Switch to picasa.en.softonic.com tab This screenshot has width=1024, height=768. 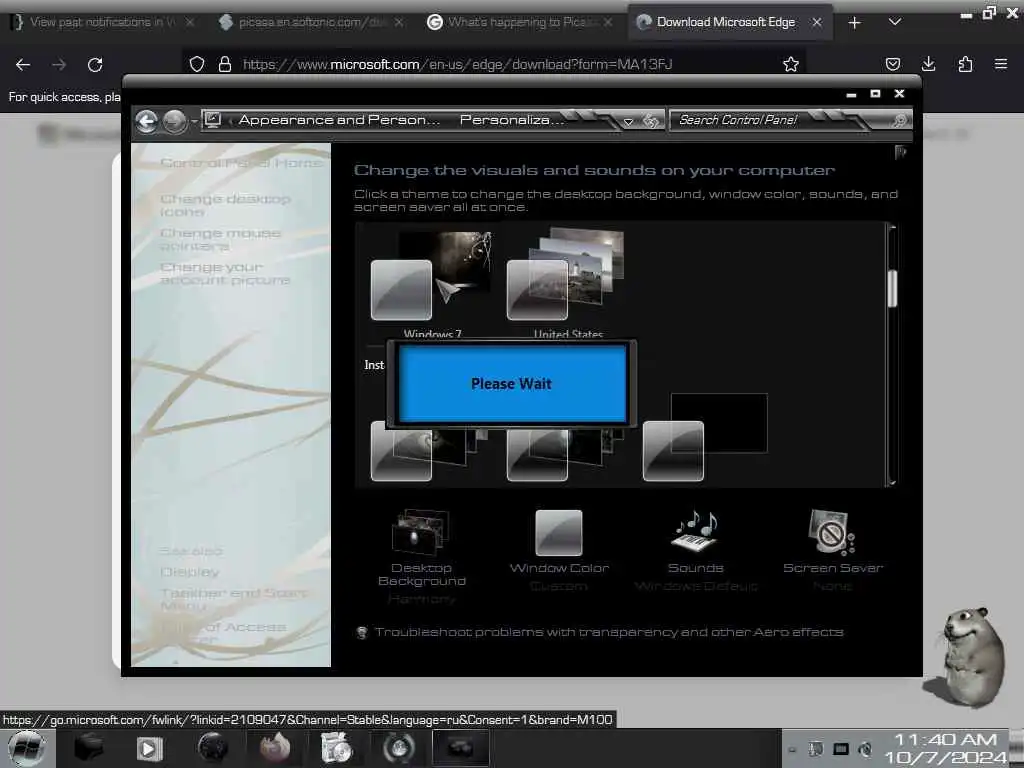tap(312, 22)
